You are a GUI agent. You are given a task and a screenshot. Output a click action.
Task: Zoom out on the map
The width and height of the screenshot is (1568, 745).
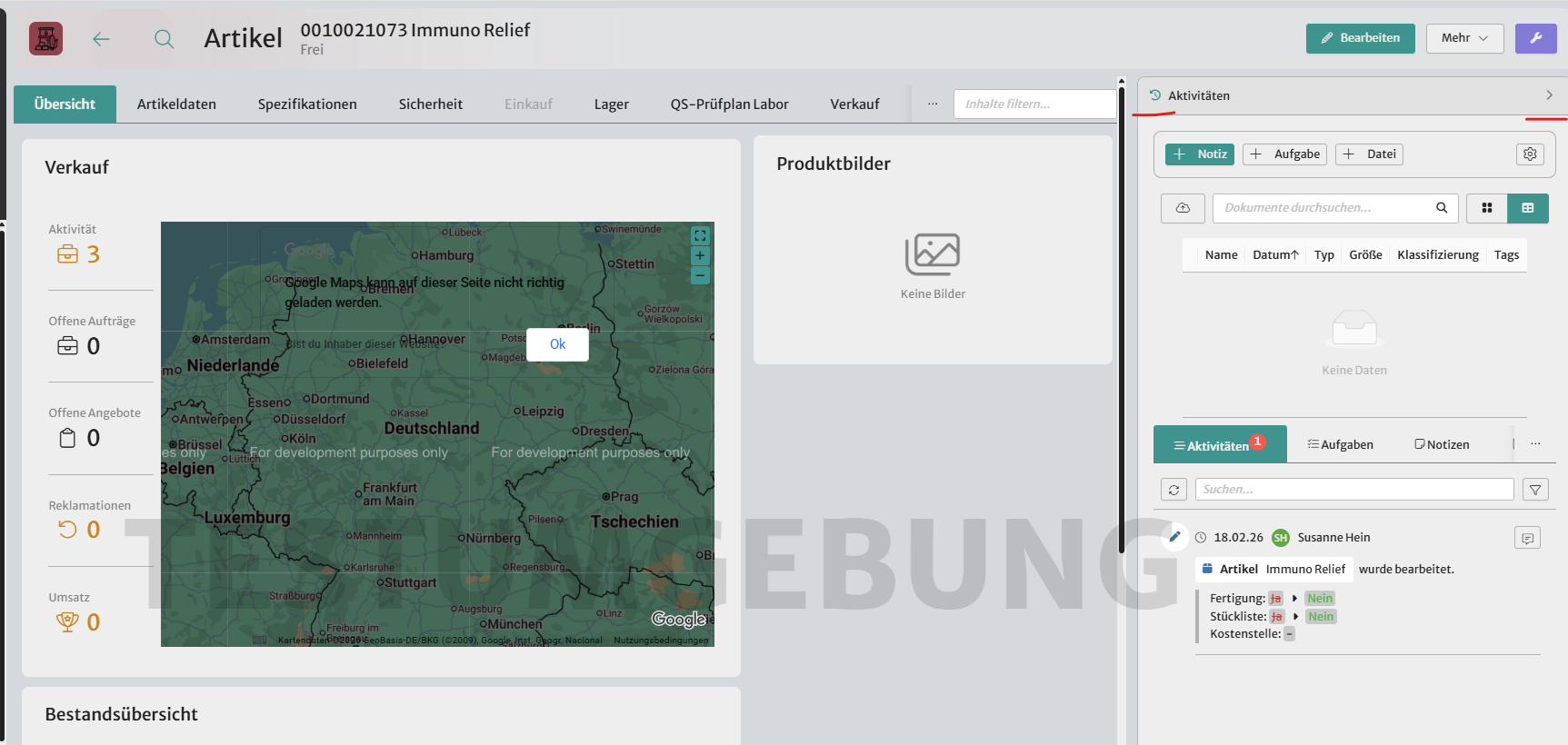pyautogui.click(x=700, y=274)
